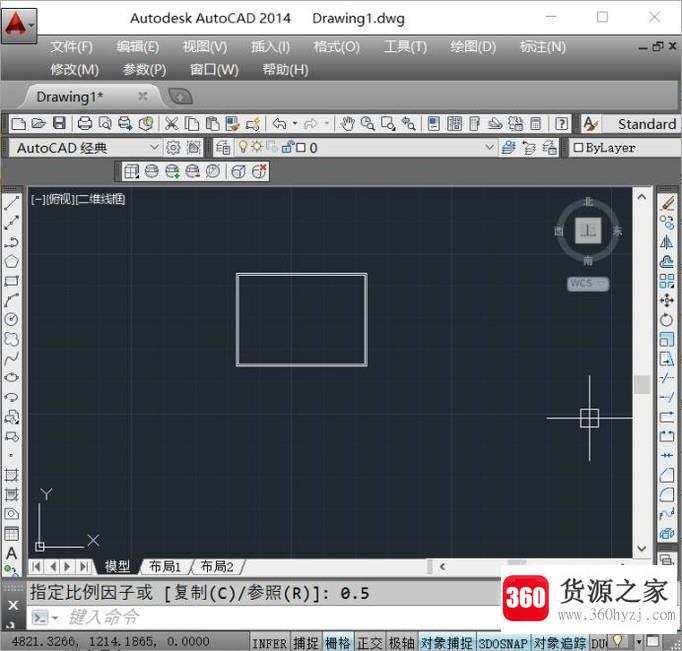This screenshot has height=651, width=682.
Task: Select the Spline draw tool
Action: pos(12,358)
